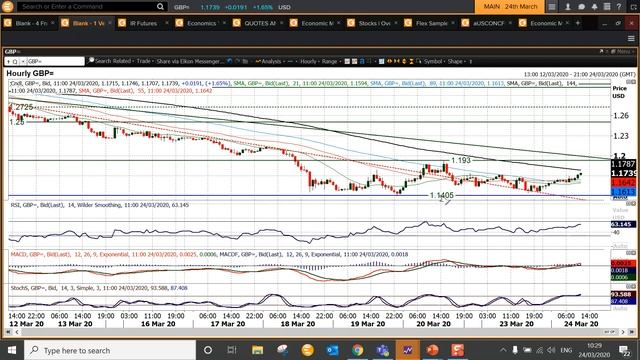Open the messenger chat bubble icon
Image resolution: width=640 pixels, height=360 pixels.
pos(581,7)
